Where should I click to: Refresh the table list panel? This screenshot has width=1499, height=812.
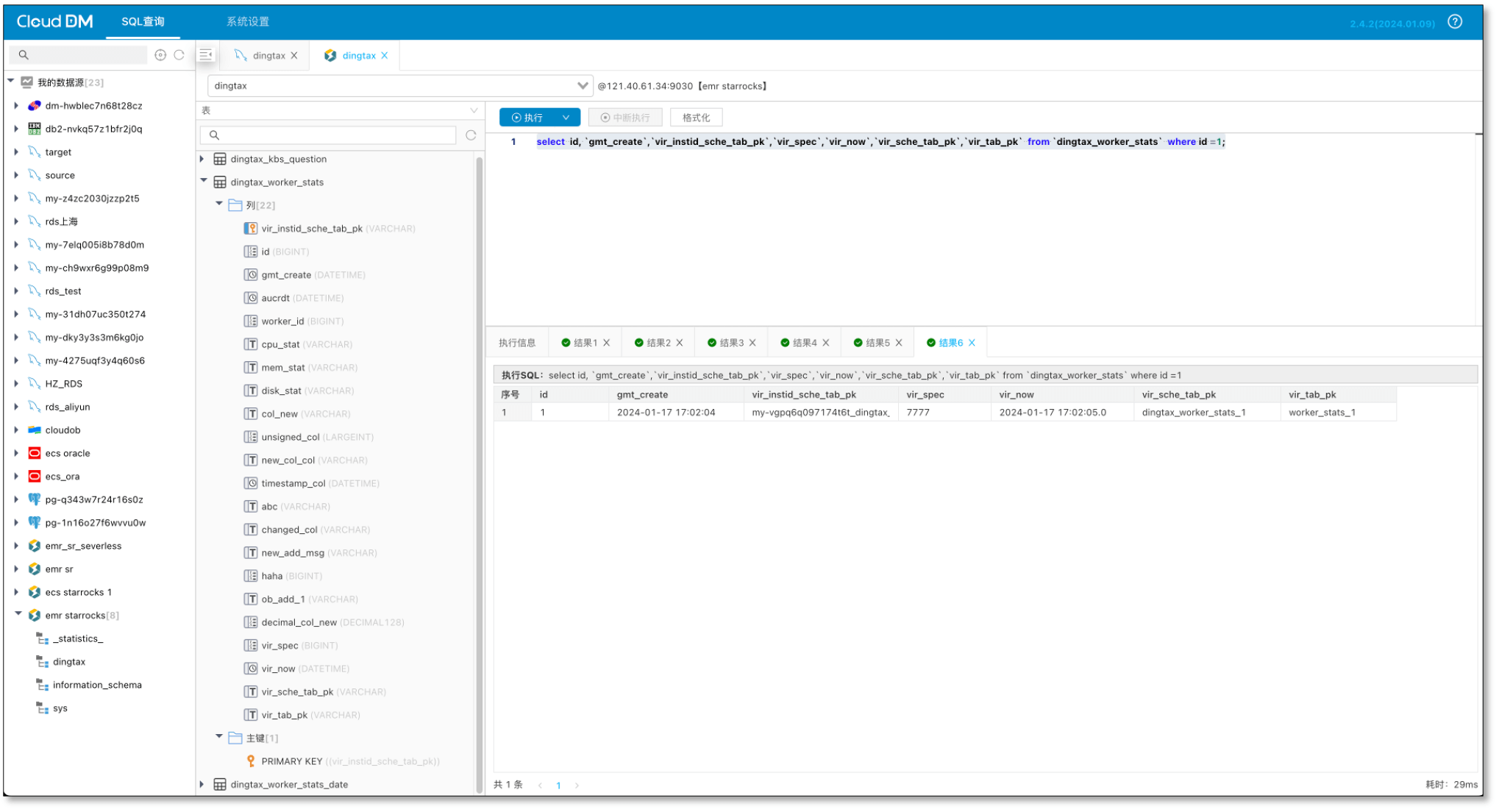[471, 135]
